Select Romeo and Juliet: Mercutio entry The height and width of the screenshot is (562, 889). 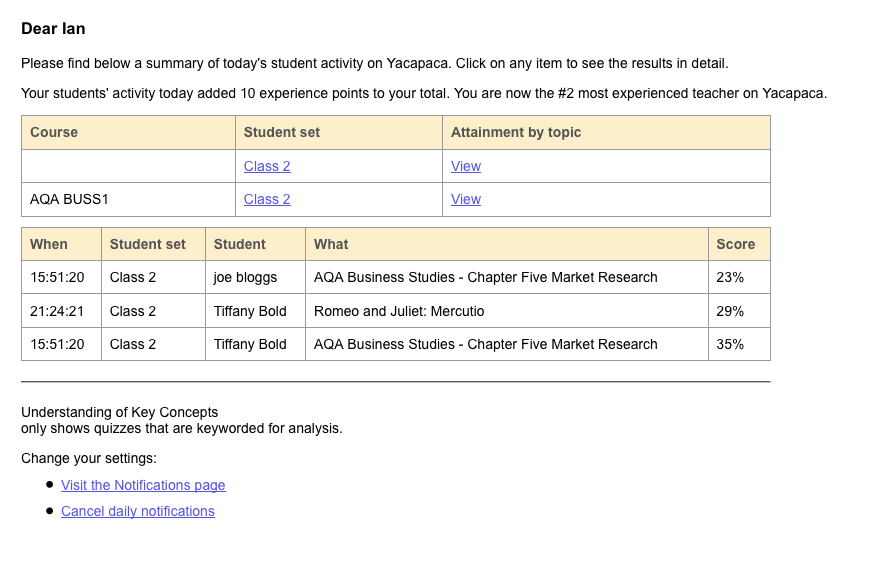(399, 311)
